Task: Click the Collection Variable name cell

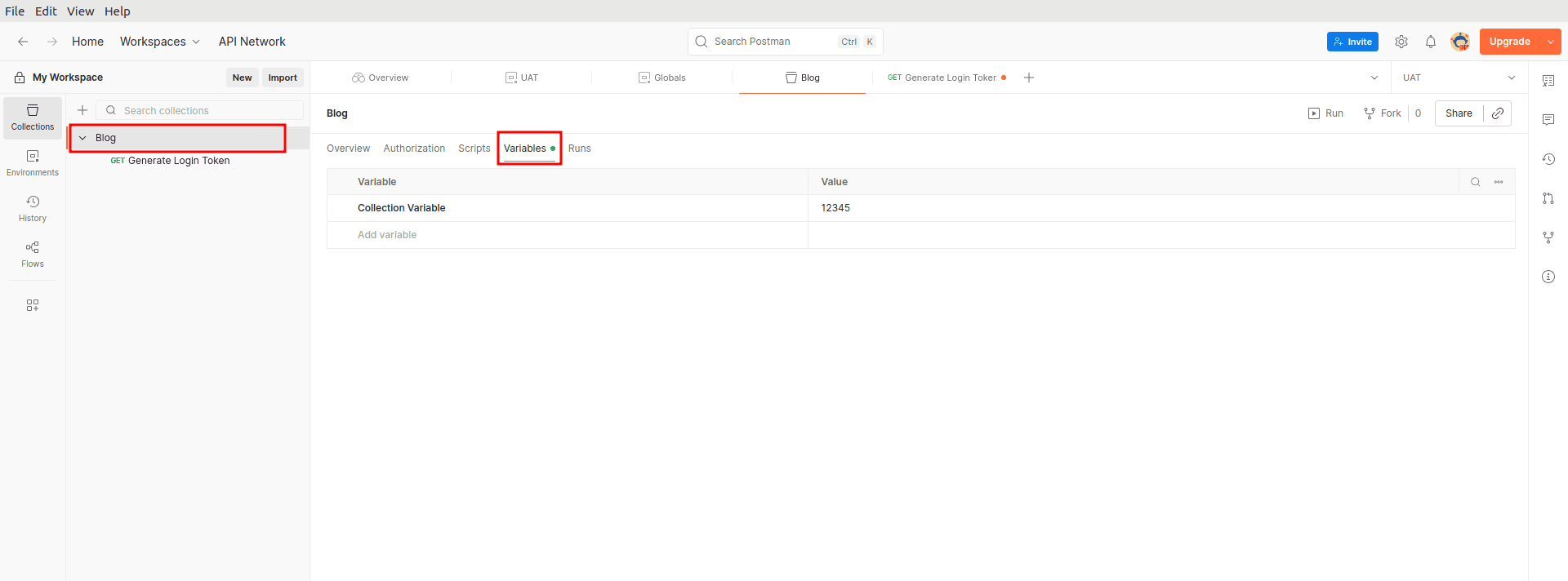Action: click(x=568, y=208)
